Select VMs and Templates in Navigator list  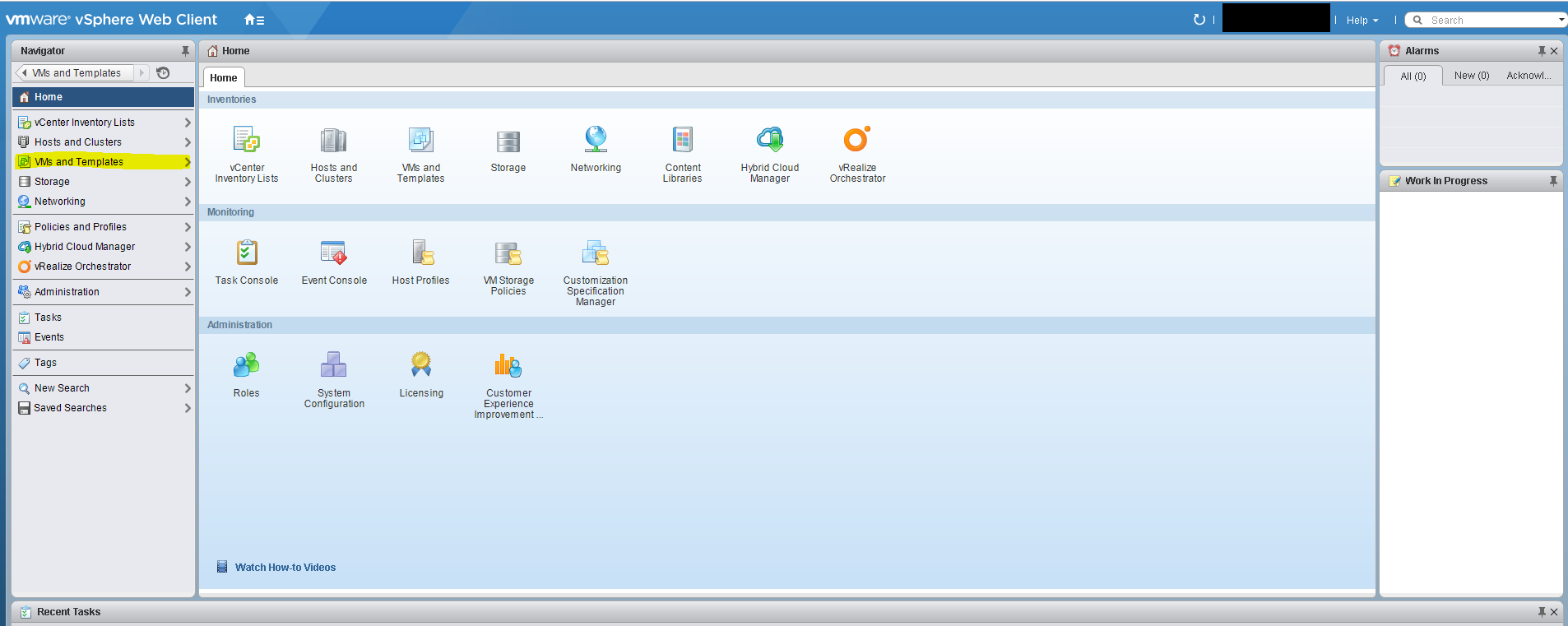pos(103,162)
